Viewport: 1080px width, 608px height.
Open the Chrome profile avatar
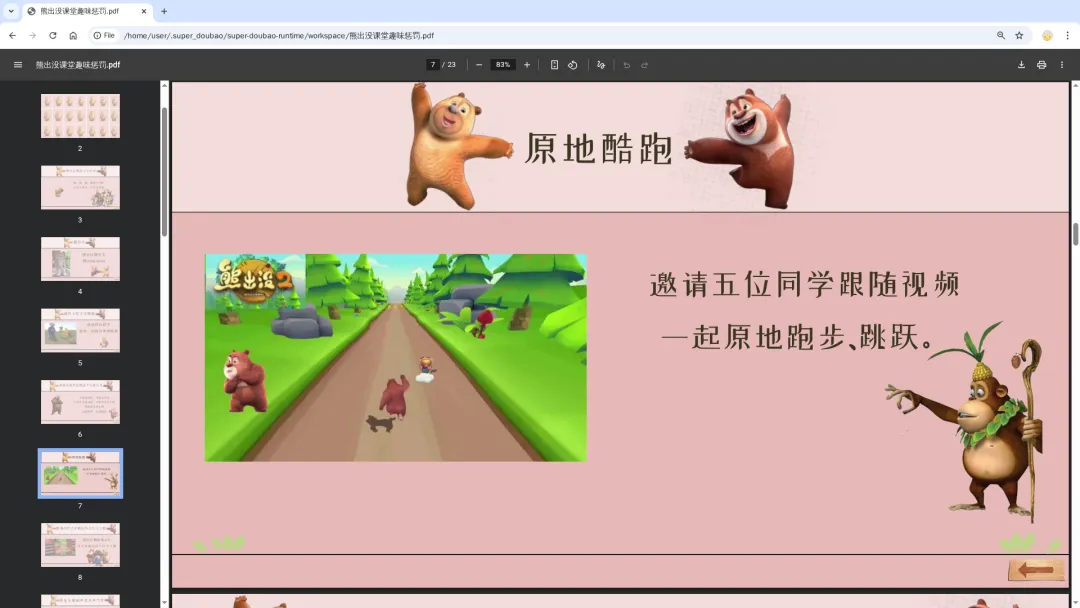click(x=1047, y=35)
